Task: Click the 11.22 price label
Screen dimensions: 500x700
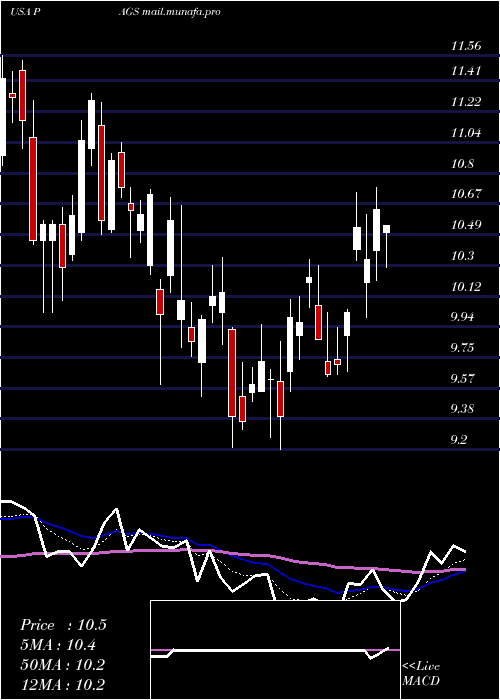Action: pos(466,101)
